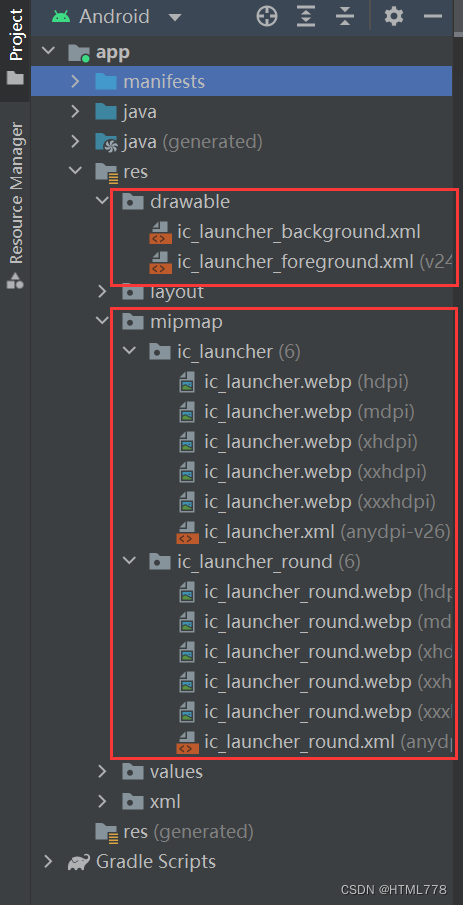Collapse the ic_launcher (6) group chevron
The height and width of the screenshot is (905, 463).
(x=130, y=351)
